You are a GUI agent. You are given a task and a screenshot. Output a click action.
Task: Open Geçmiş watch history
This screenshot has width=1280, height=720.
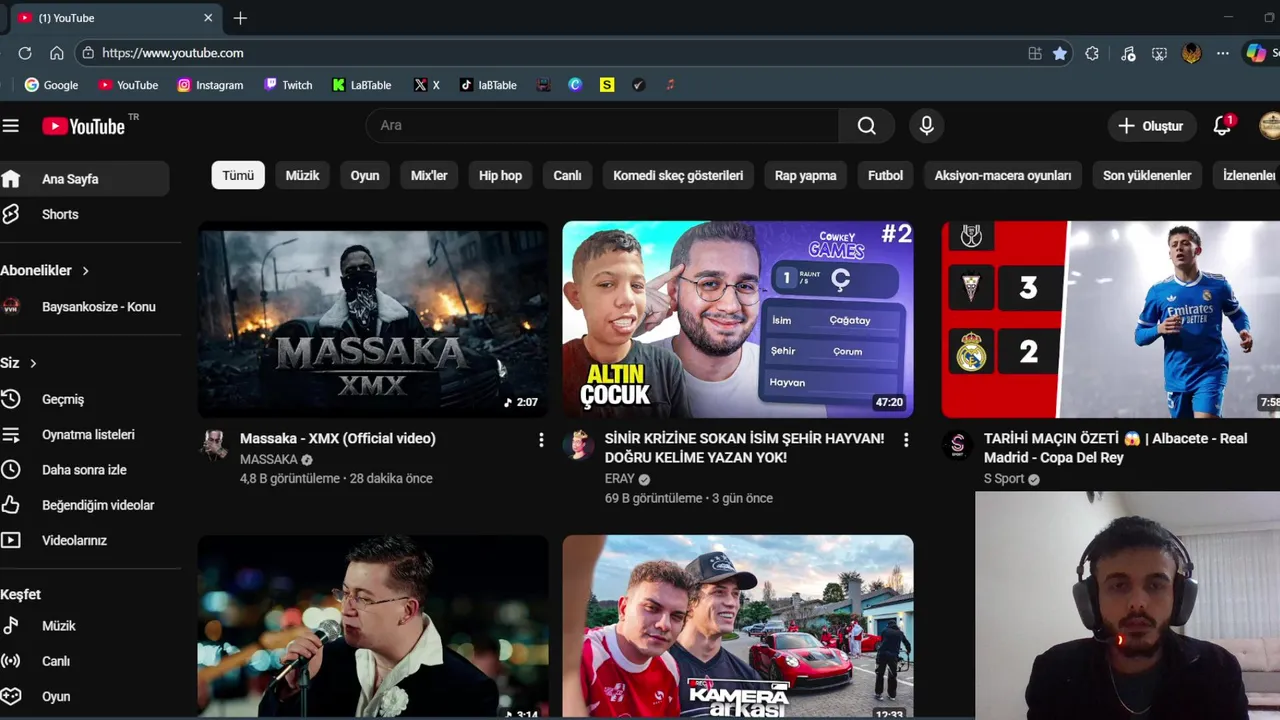(85, 399)
